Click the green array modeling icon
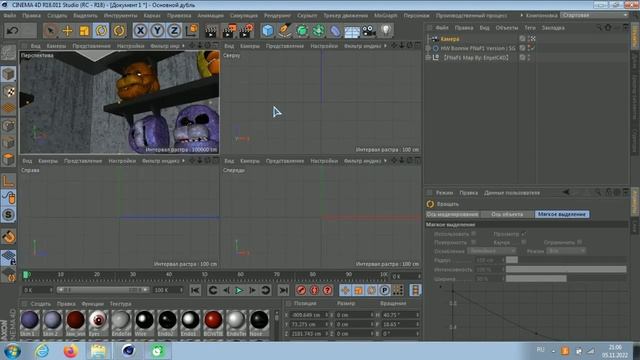 point(318,31)
